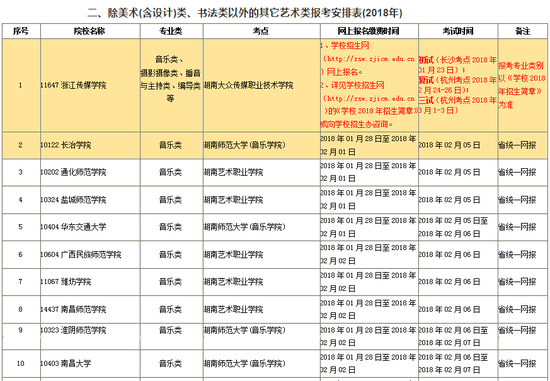Select the 备注 column header
Screen dimensions: 550x381
tap(523, 31)
